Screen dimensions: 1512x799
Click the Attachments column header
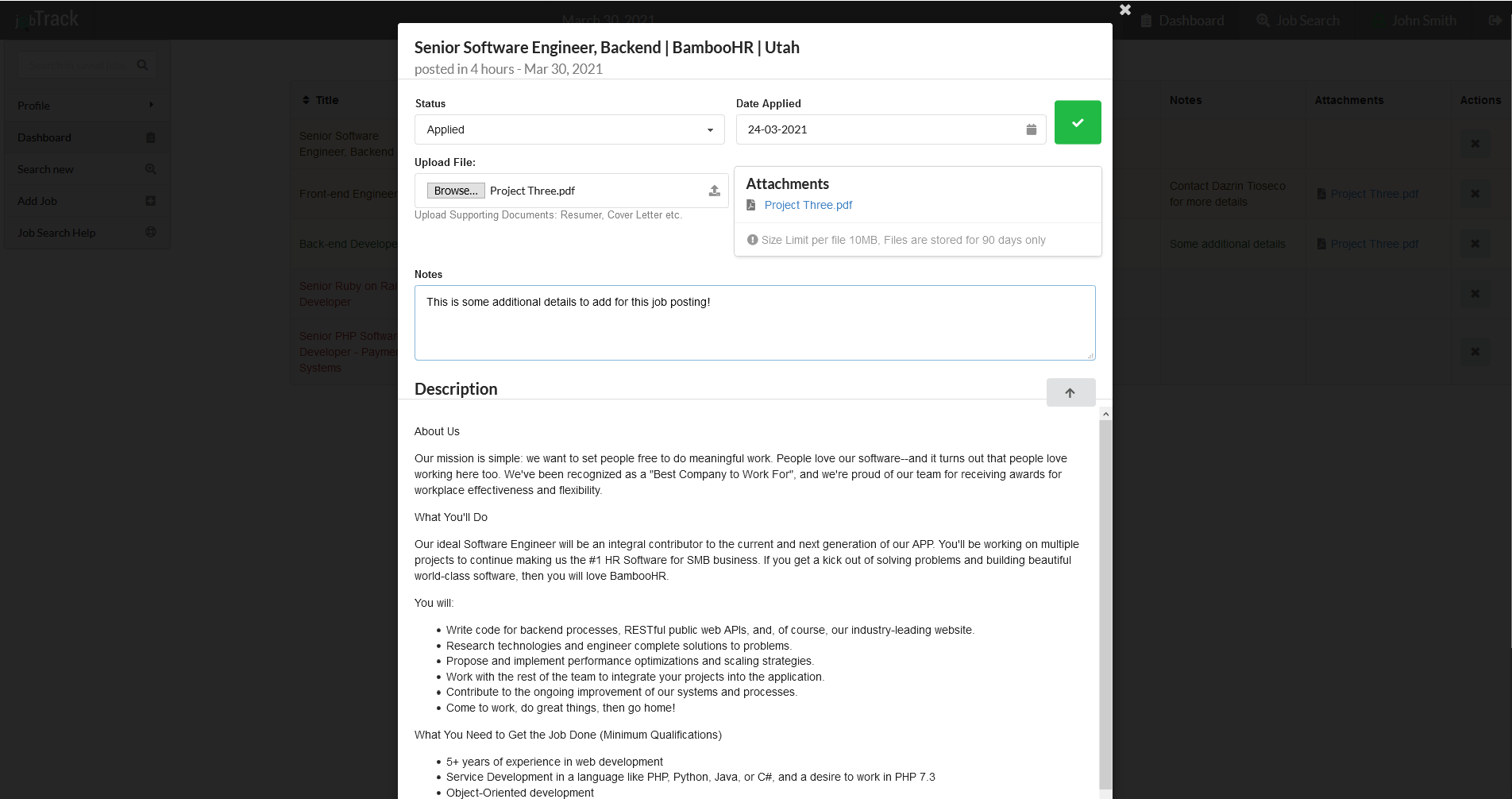click(x=1349, y=100)
